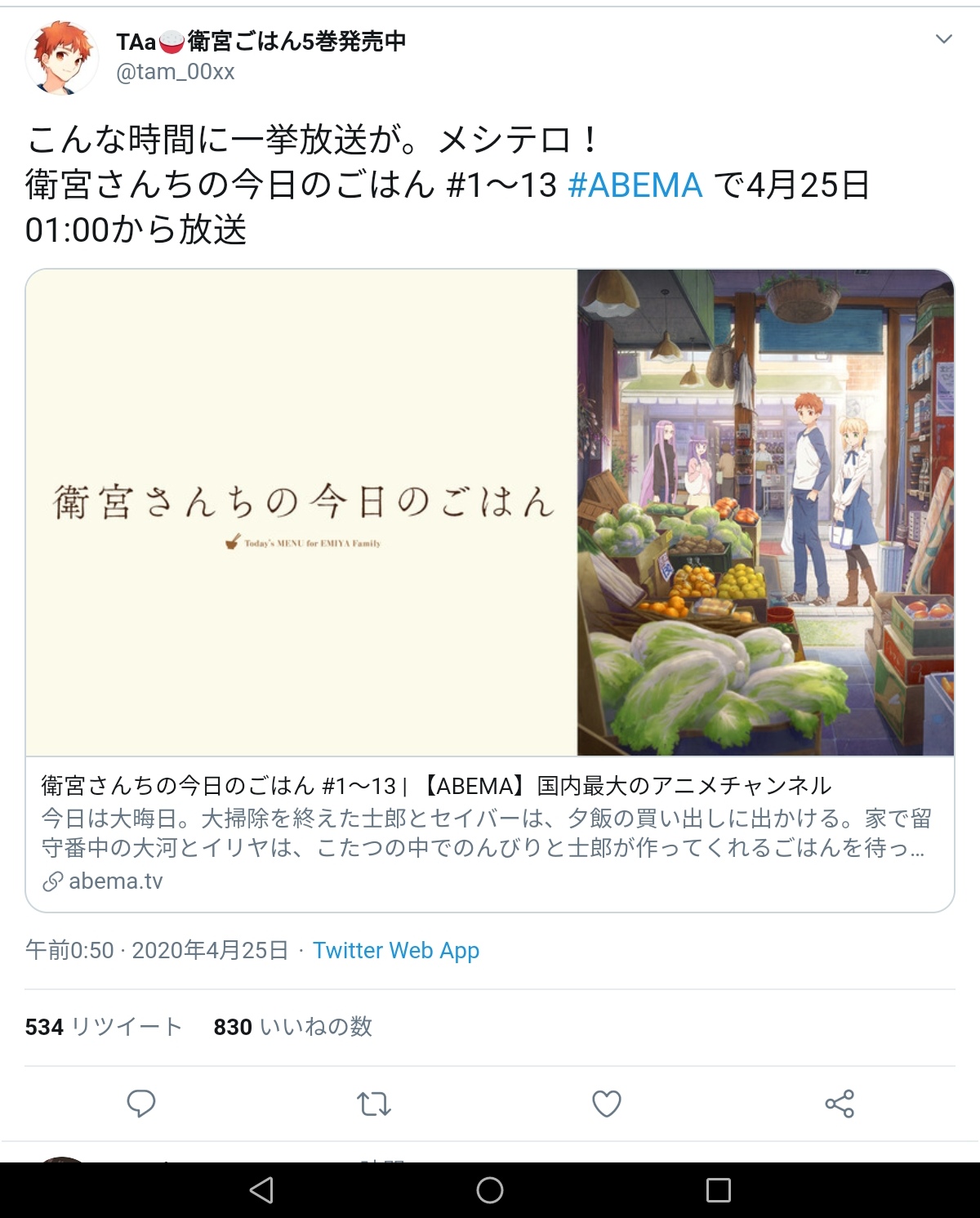This screenshot has height=1218, width=980.
Task: Tap the Android home circle button
Action: [490, 1190]
